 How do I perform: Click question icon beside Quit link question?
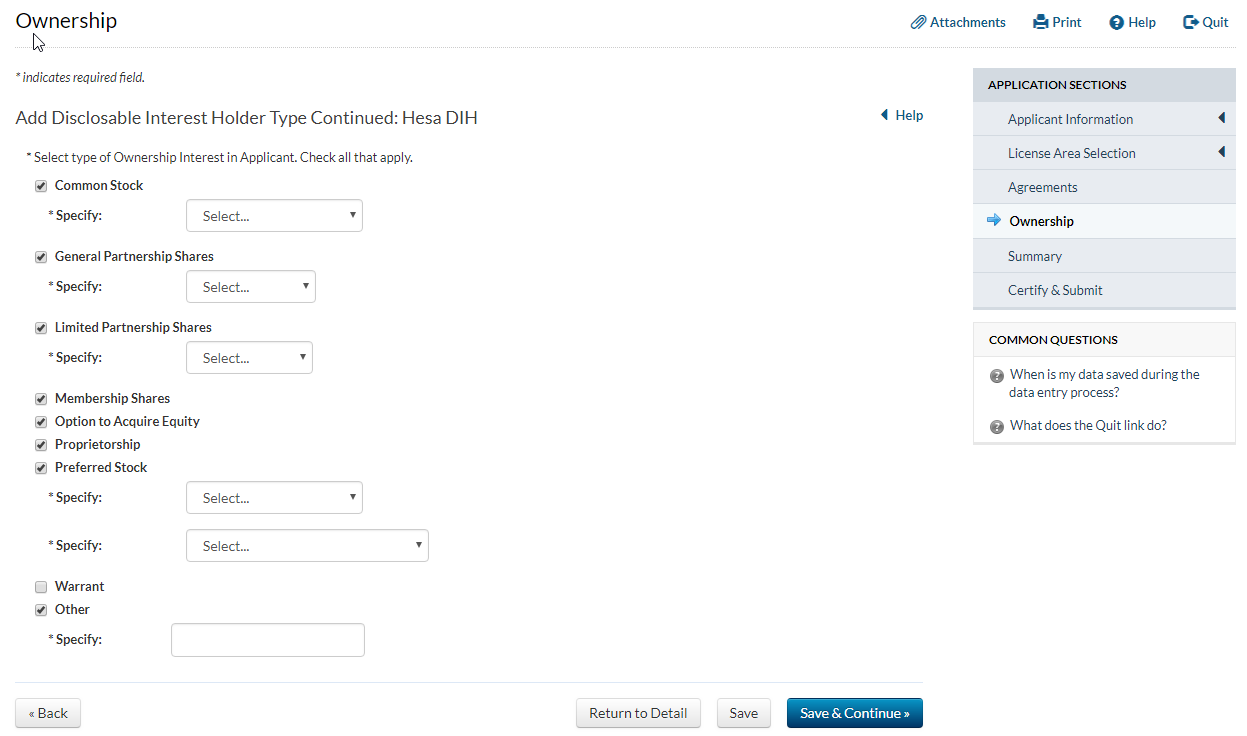[997, 427]
